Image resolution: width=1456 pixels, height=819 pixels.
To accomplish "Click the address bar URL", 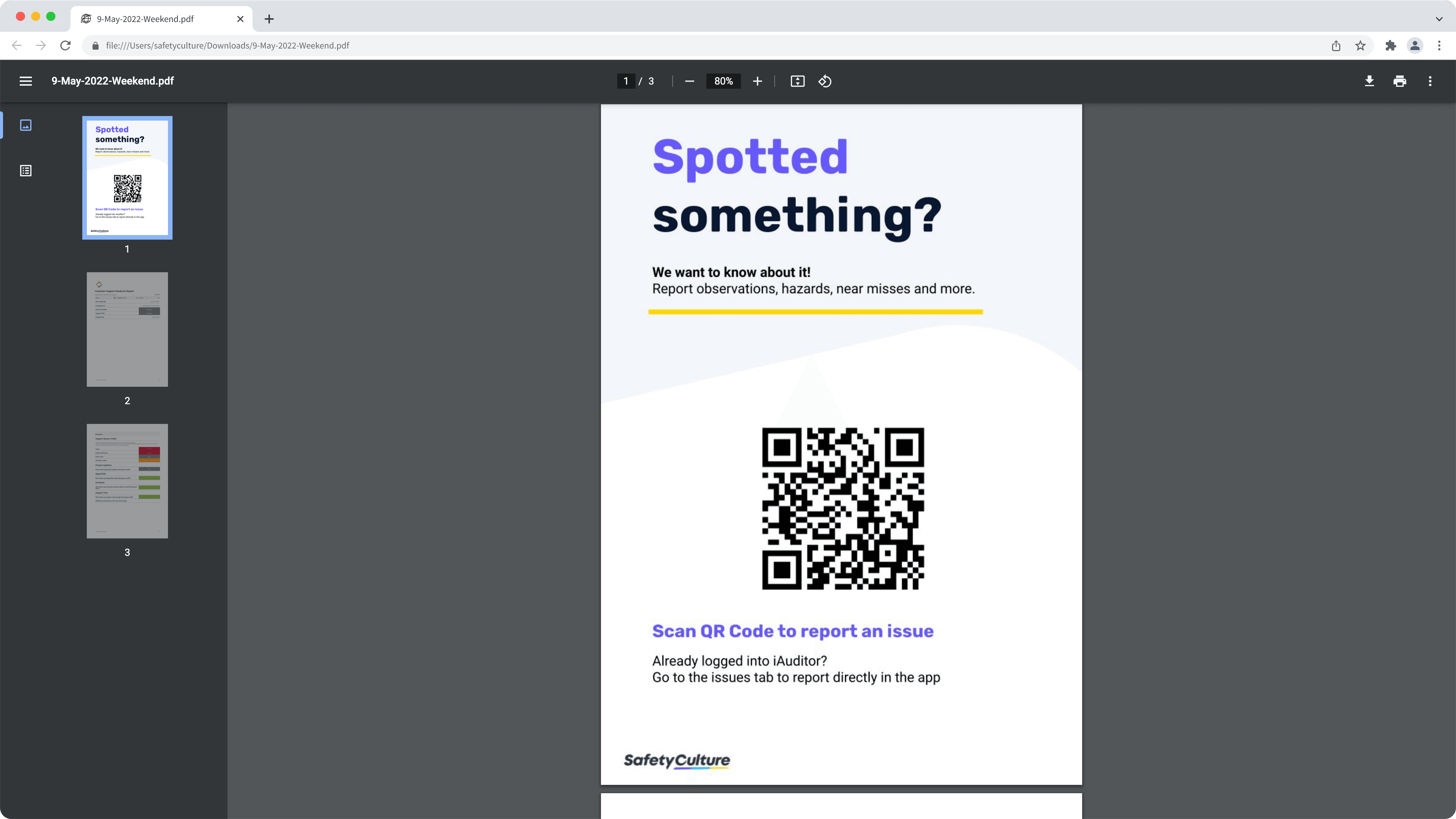I will pyautogui.click(x=227, y=45).
